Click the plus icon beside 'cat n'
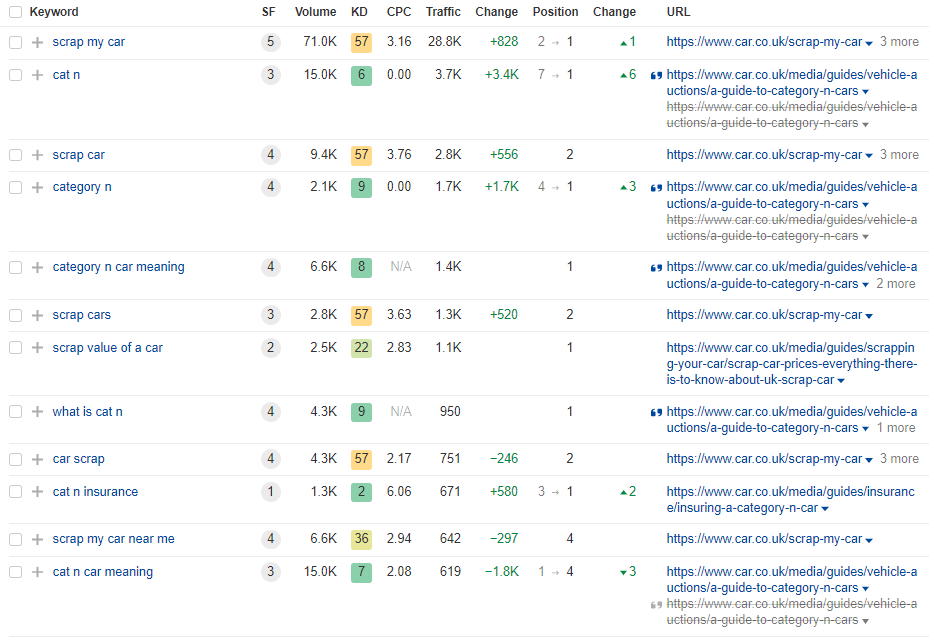This screenshot has width=929, height=637. [37, 75]
